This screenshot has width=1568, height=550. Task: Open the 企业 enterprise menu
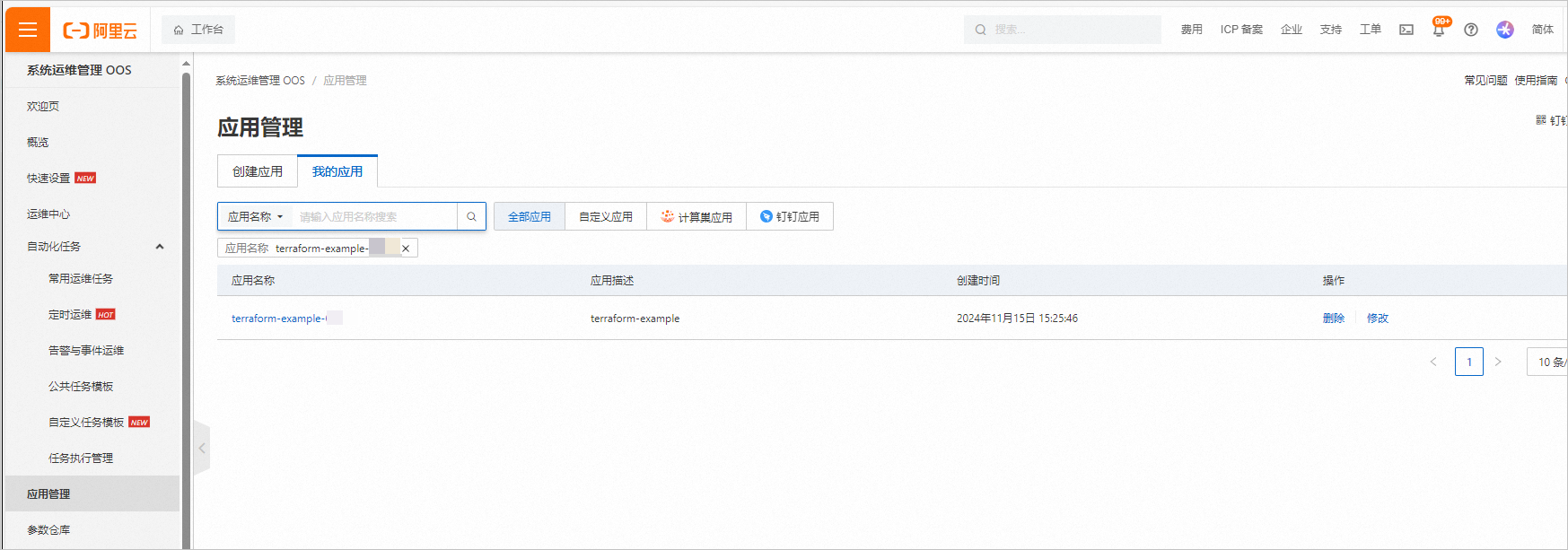click(1292, 30)
